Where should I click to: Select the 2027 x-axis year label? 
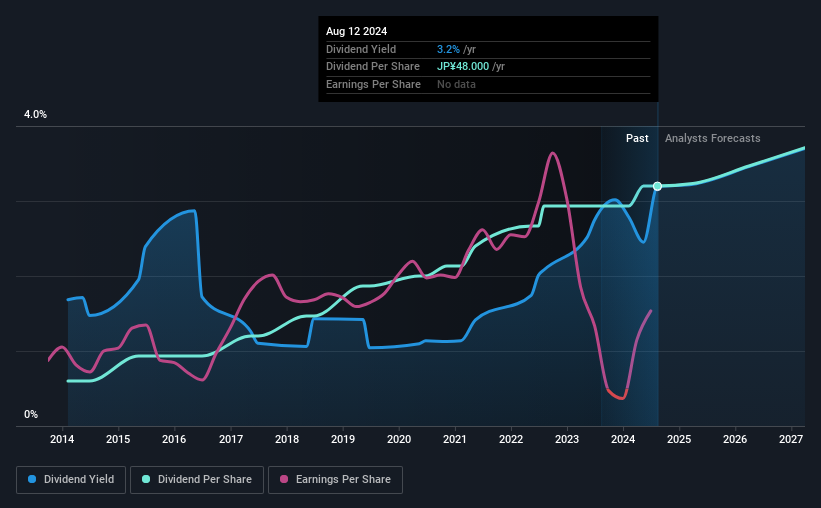coord(791,439)
